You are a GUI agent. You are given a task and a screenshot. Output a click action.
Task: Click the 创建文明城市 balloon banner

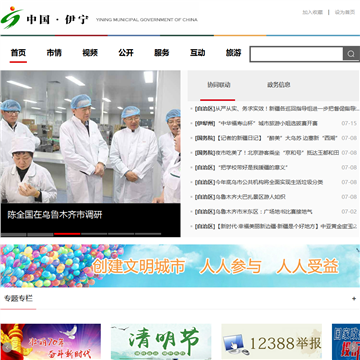click(180, 266)
